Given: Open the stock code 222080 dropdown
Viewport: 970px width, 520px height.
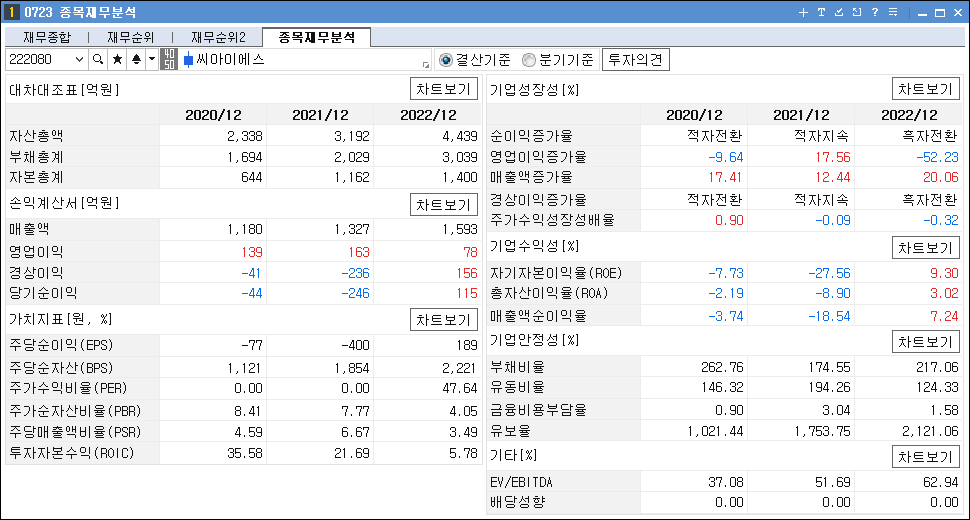Looking at the screenshot, I should (79, 59).
